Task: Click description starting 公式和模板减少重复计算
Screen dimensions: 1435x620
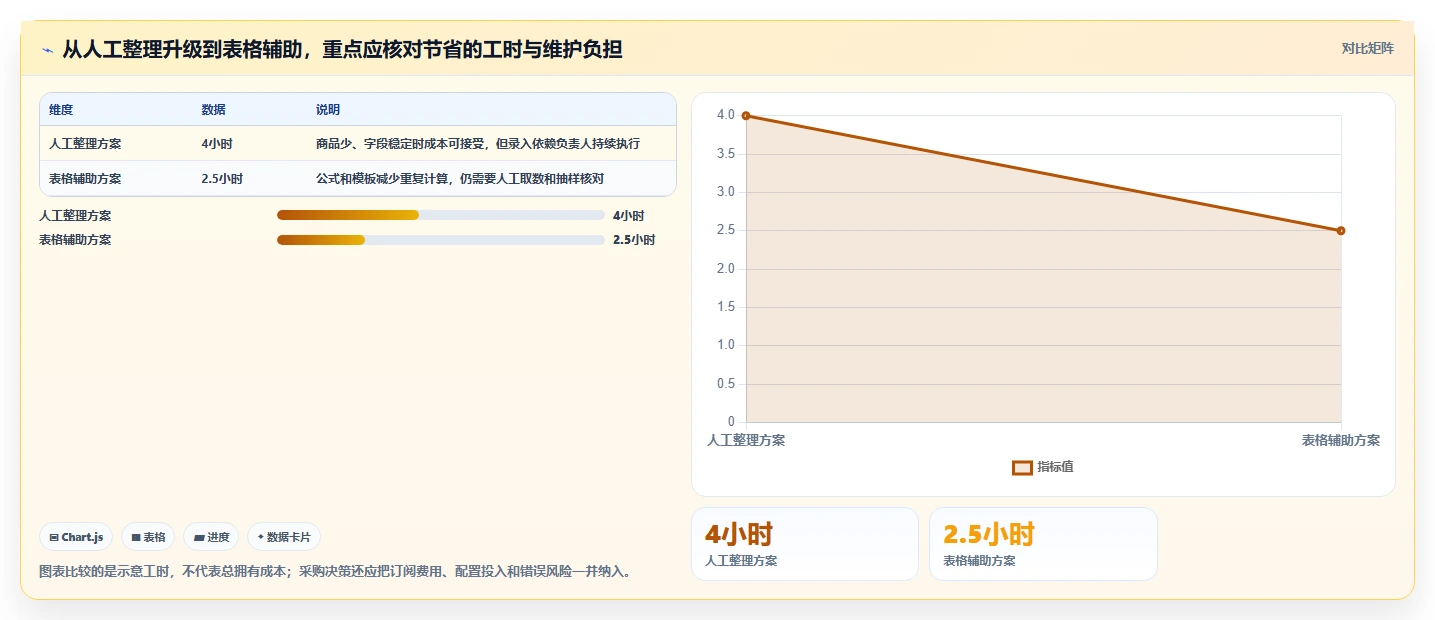Action: (460, 178)
